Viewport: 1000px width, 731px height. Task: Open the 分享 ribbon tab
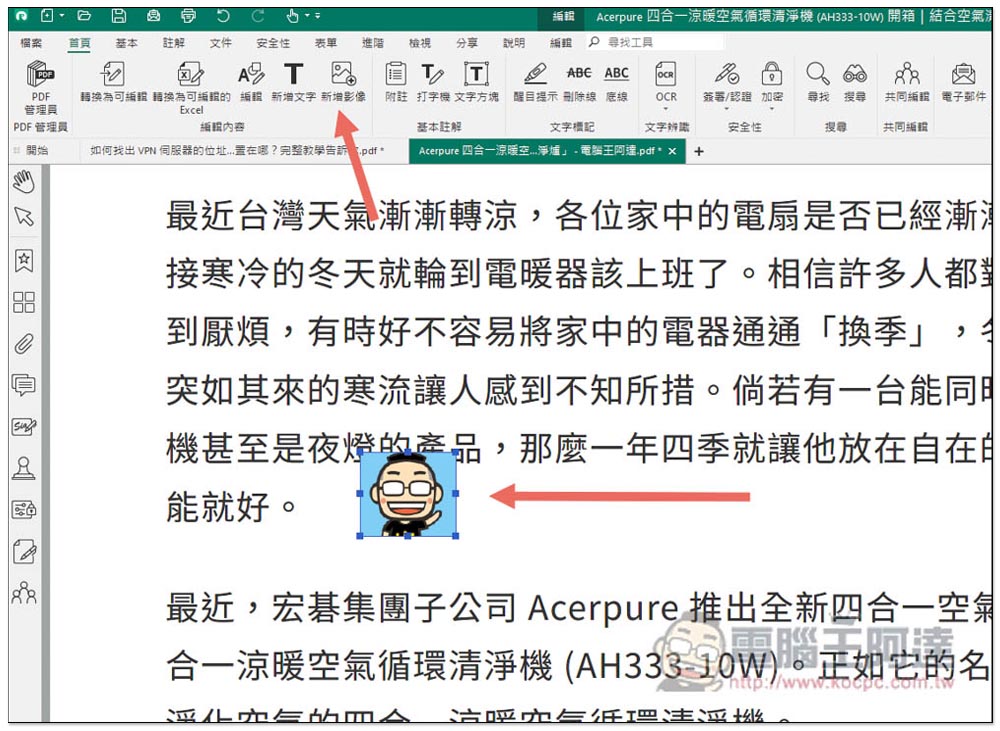(x=467, y=43)
